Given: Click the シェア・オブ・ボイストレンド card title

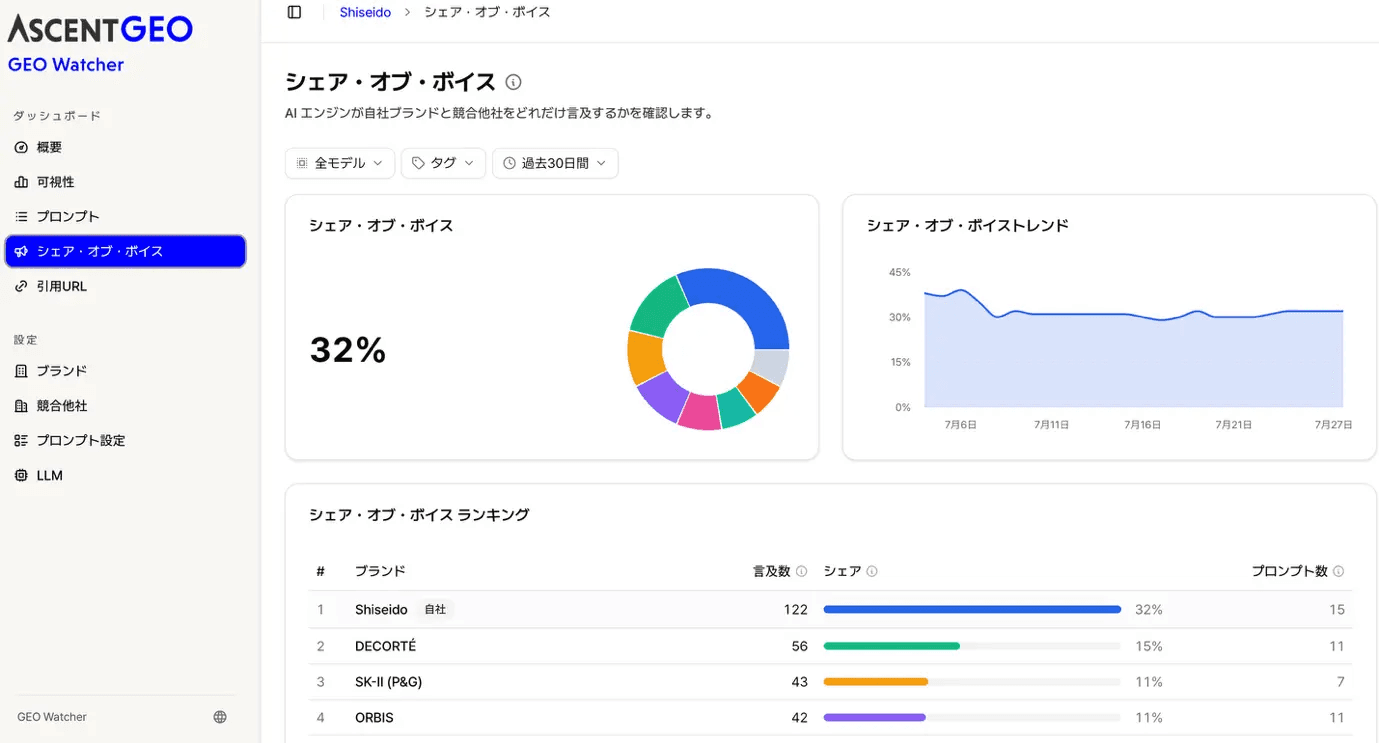Looking at the screenshot, I should (968, 226).
